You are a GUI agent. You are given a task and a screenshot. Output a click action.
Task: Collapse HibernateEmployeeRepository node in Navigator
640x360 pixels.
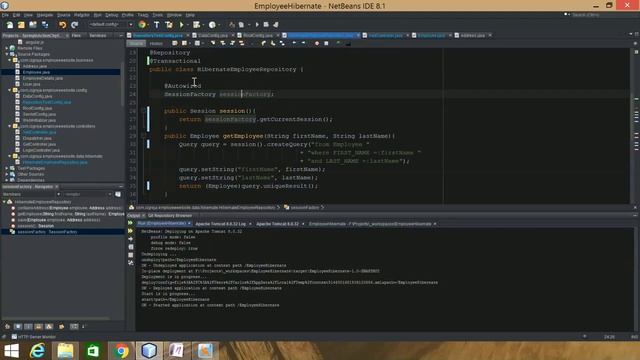point(4,202)
